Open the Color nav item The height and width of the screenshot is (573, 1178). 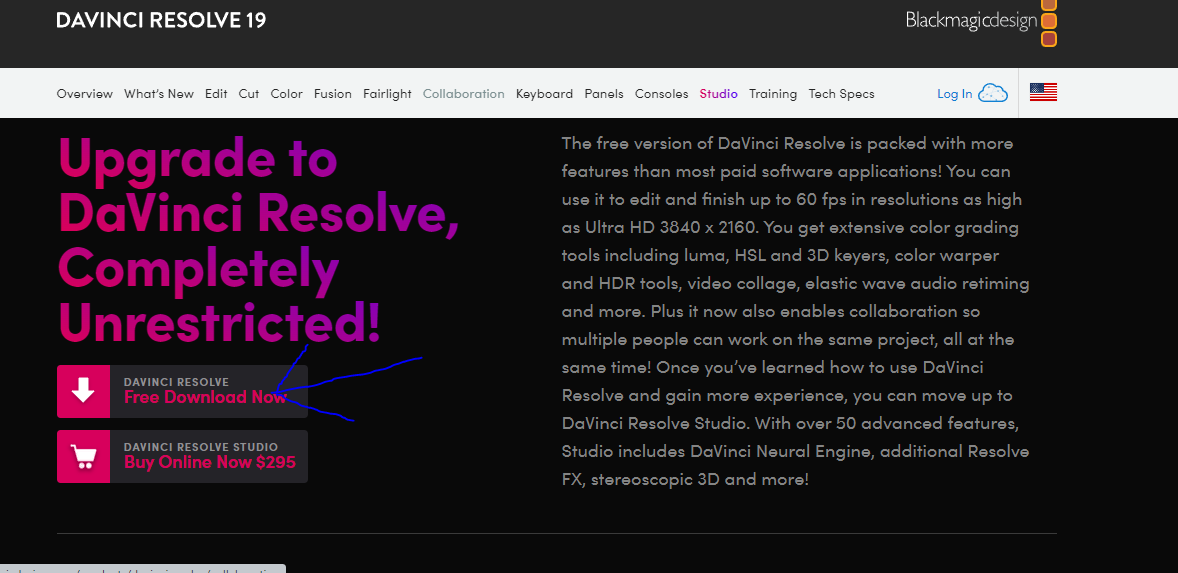(x=286, y=94)
